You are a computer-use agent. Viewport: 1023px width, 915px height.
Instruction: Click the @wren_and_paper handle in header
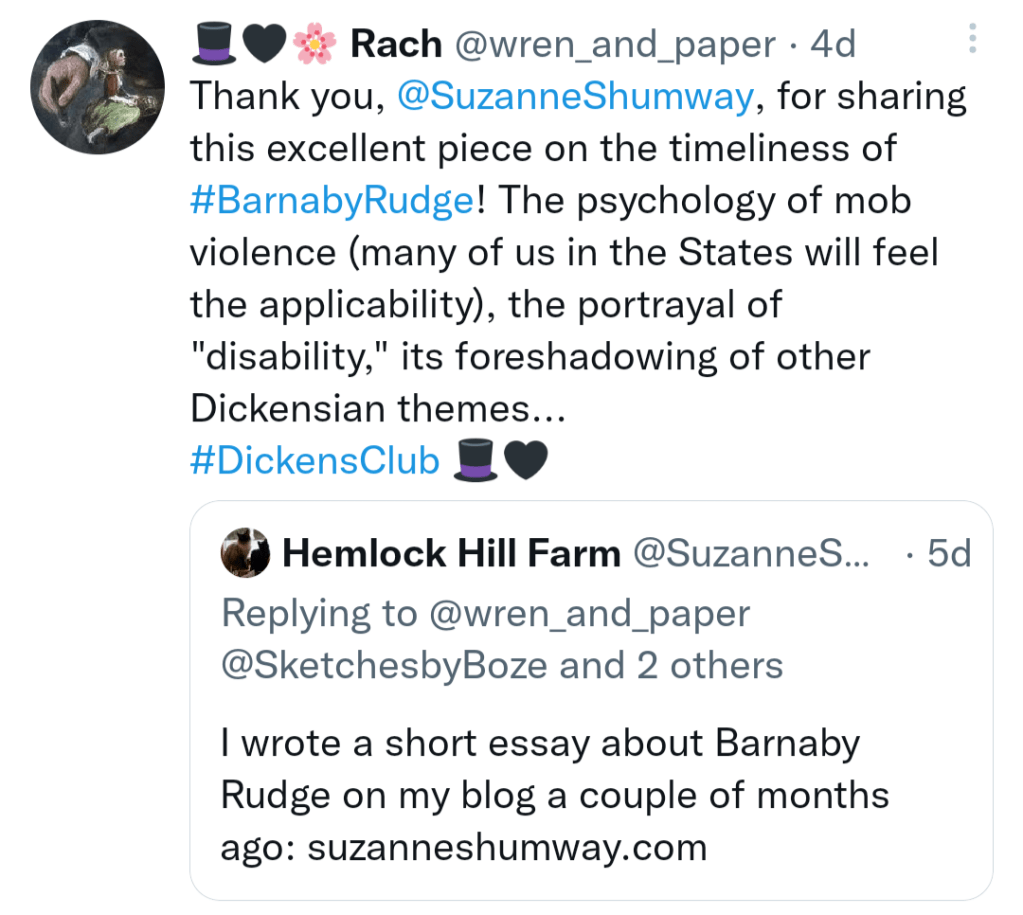click(x=615, y=44)
